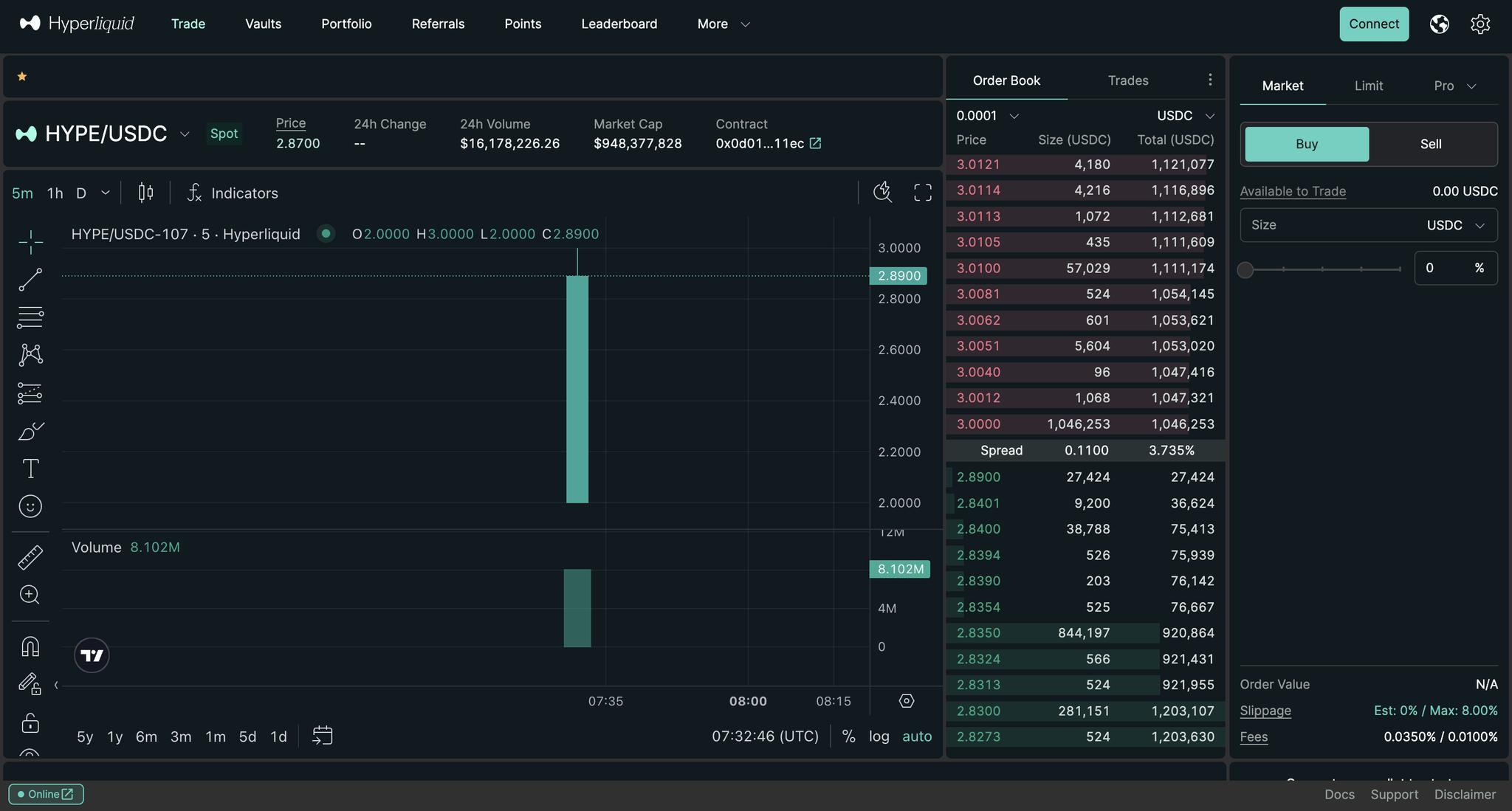Switch to the Limit order tab
Viewport: 1512px width, 811px height.
[x=1369, y=86]
